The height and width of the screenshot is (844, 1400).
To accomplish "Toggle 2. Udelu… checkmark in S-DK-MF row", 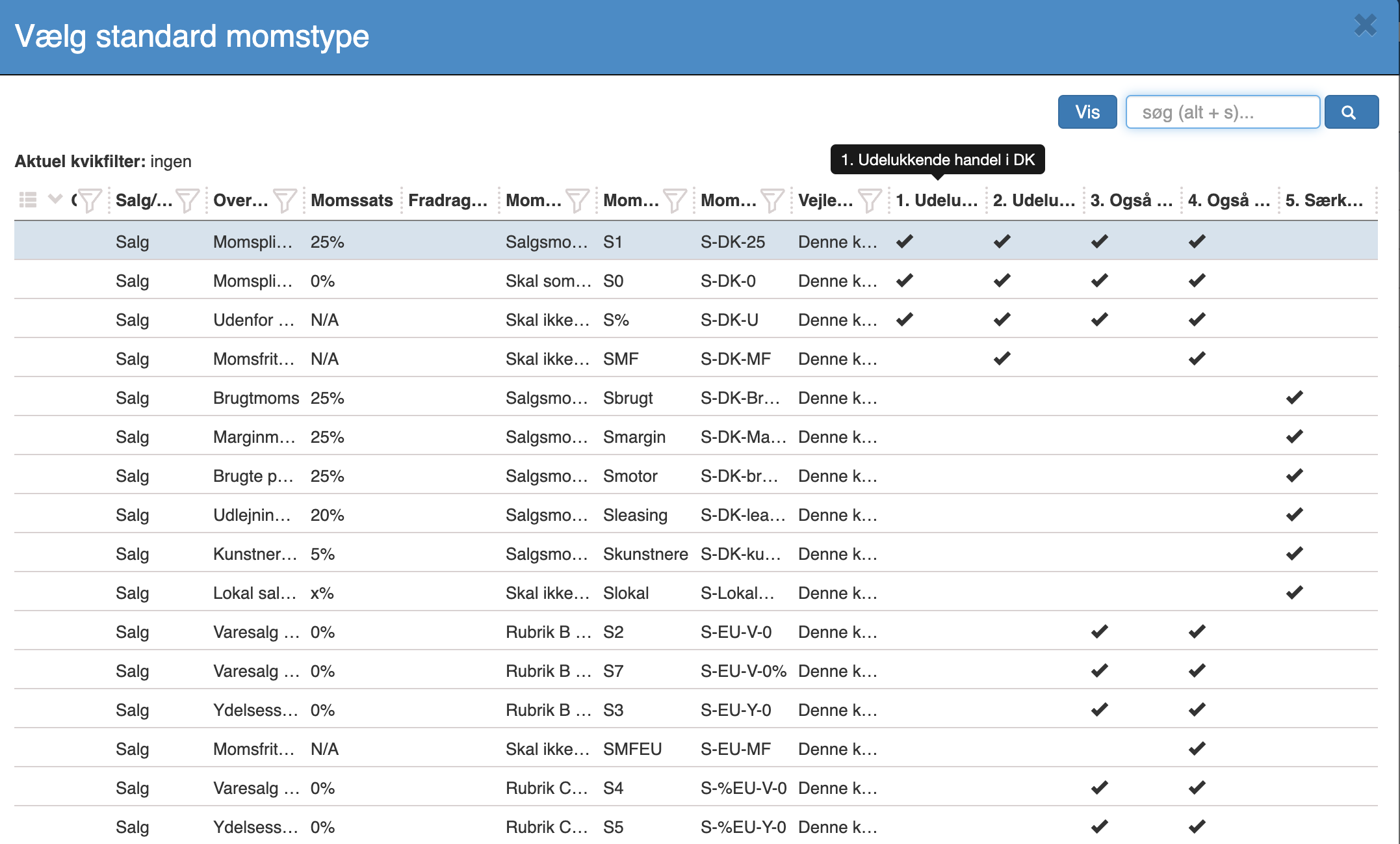I will [1002, 358].
